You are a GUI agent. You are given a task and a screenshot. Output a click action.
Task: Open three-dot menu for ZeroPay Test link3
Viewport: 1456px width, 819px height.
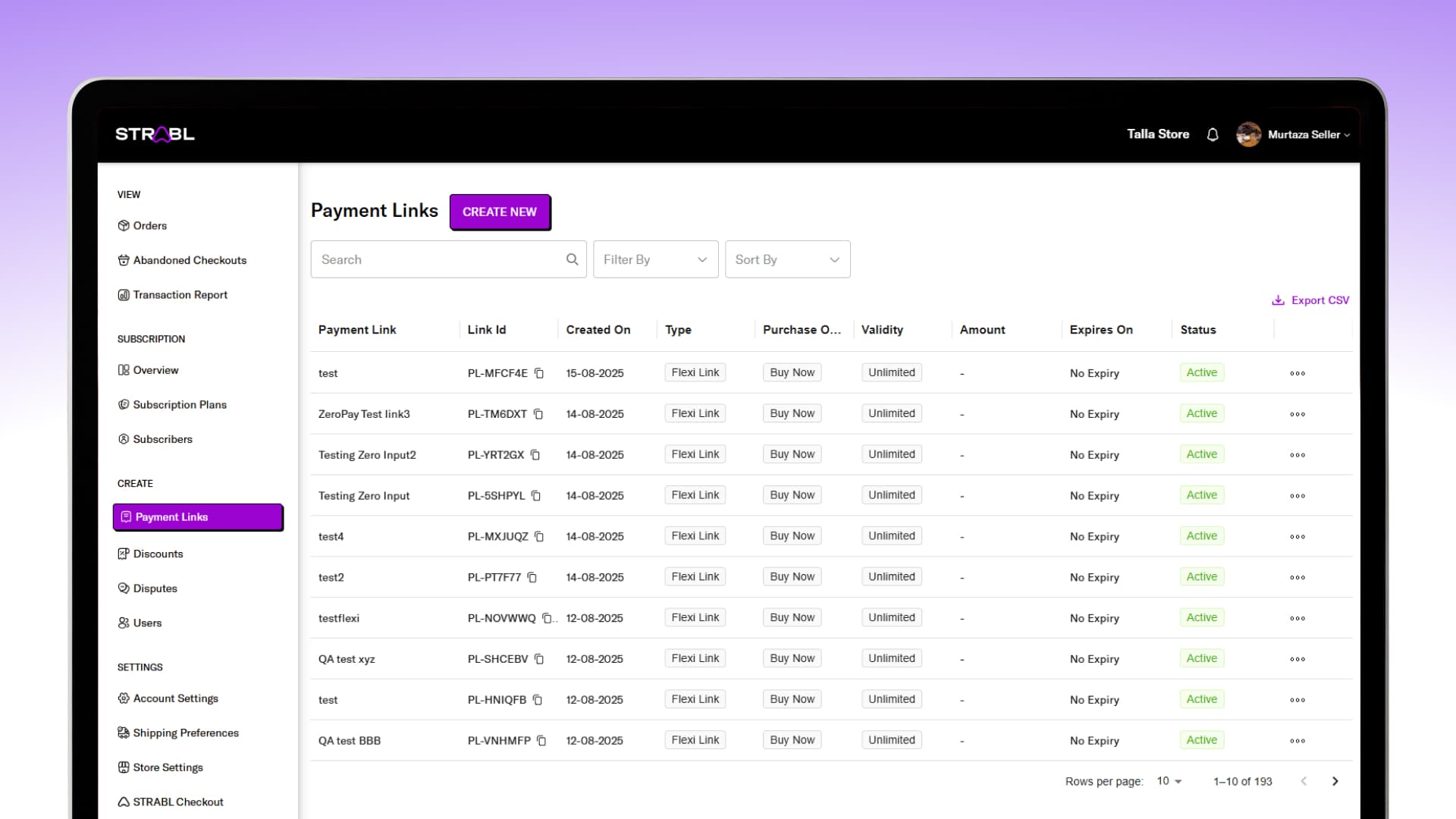pyautogui.click(x=1298, y=414)
